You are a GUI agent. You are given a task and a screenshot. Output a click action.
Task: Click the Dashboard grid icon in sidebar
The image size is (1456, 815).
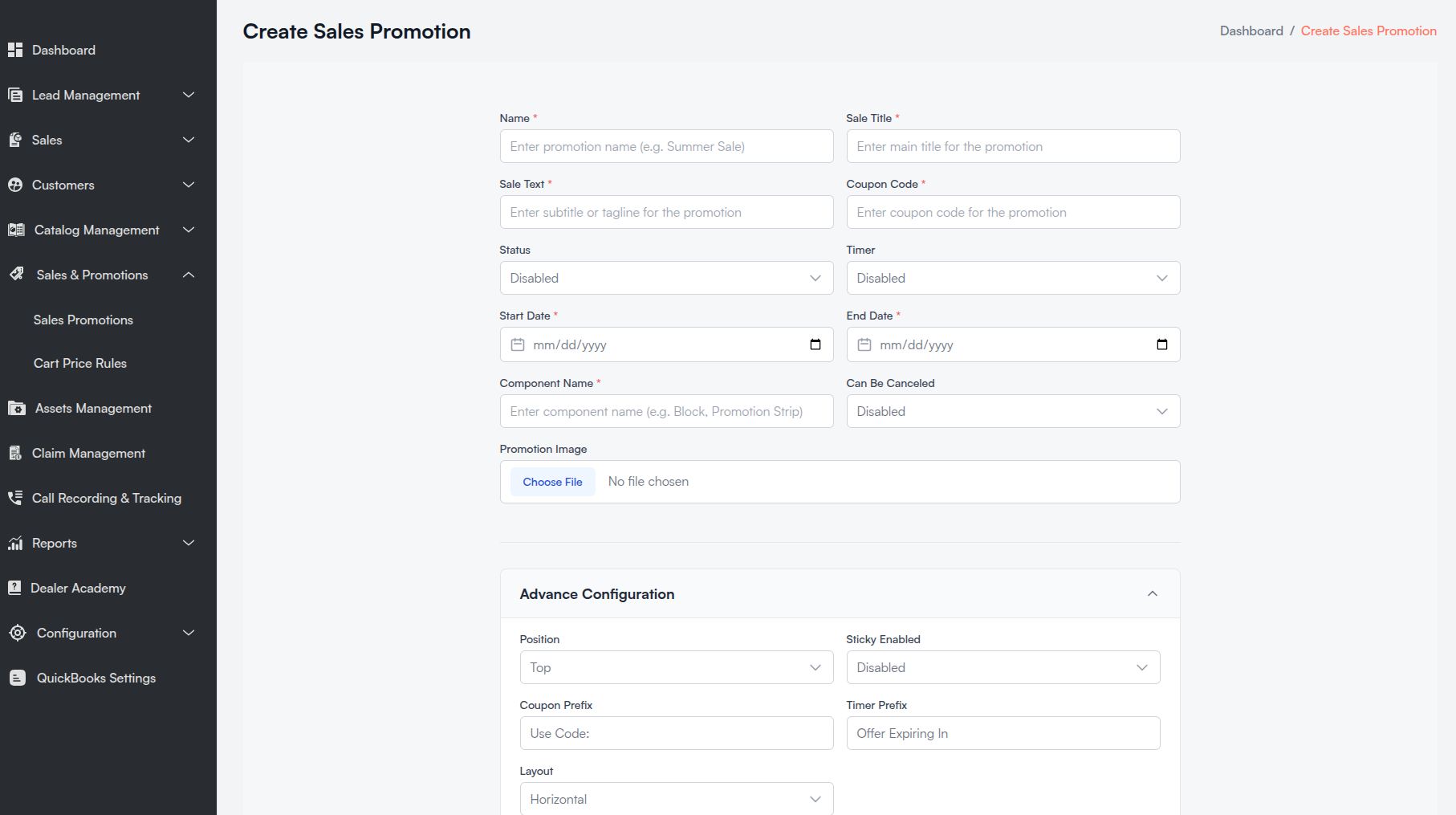click(x=15, y=50)
